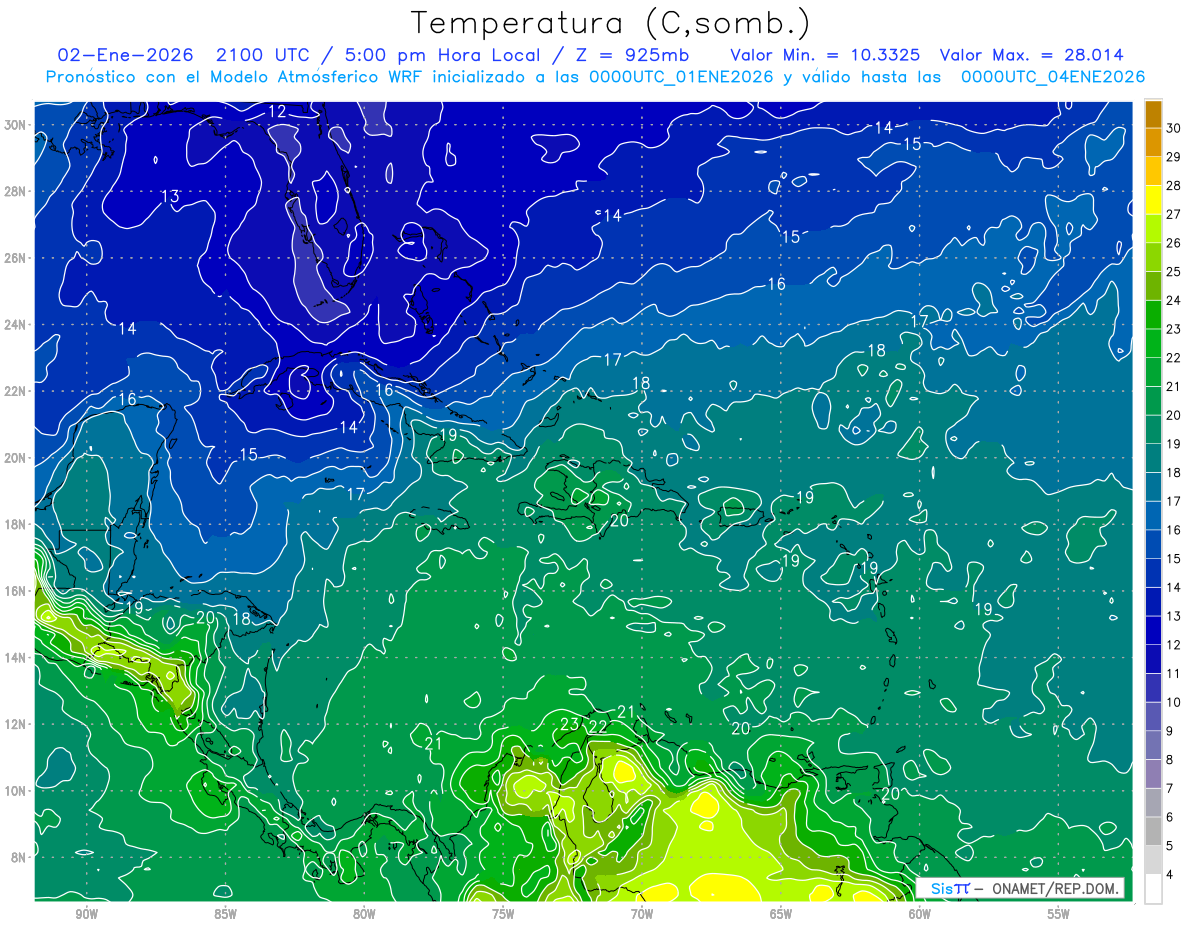
Task: Click the '28N' latitude axis label
Action: 15,191
